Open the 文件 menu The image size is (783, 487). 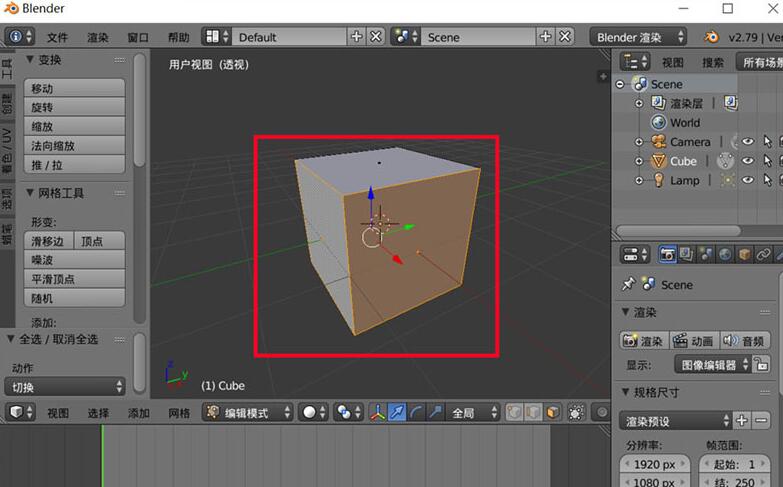pyautogui.click(x=58, y=37)
